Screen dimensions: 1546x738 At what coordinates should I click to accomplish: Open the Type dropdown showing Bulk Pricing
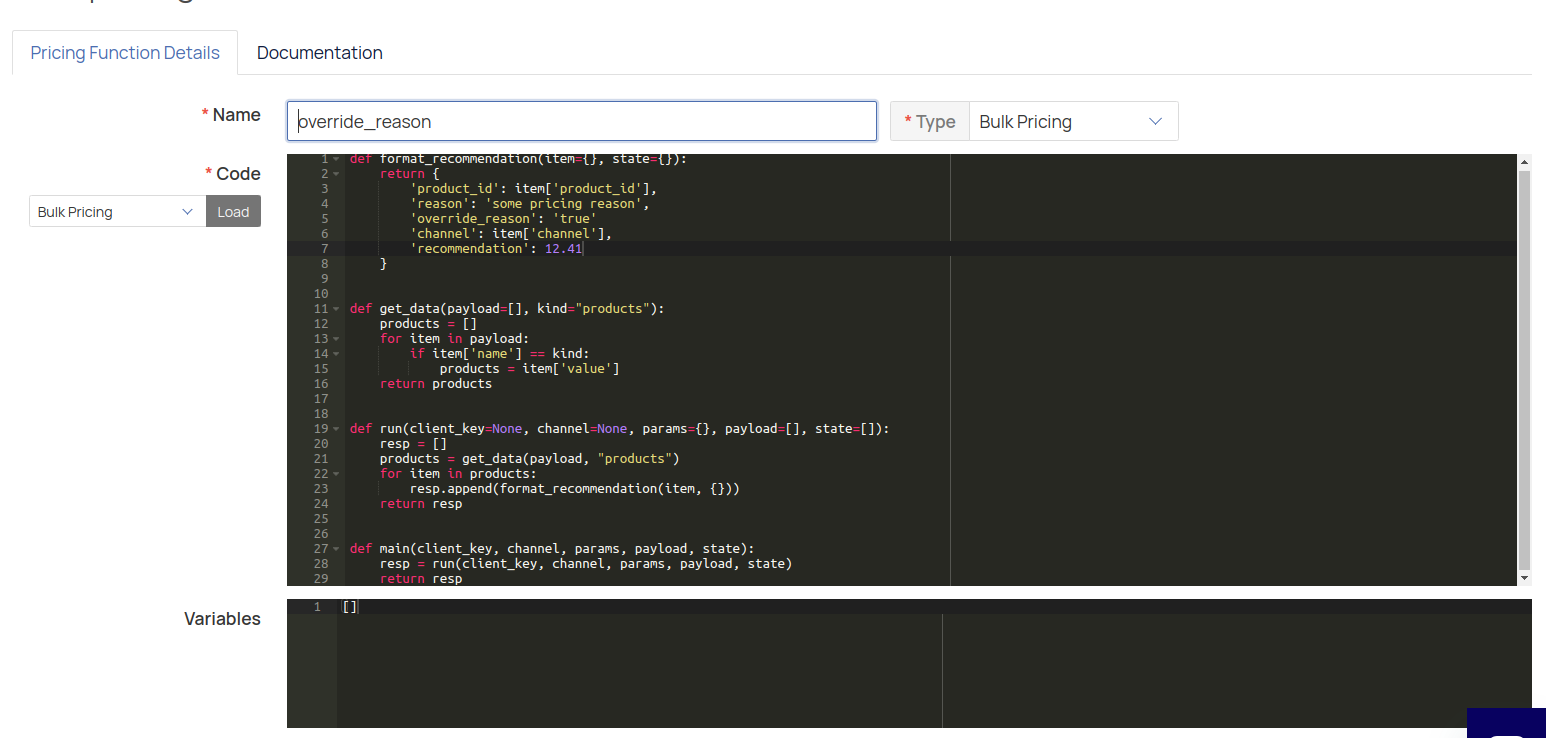1073,121
